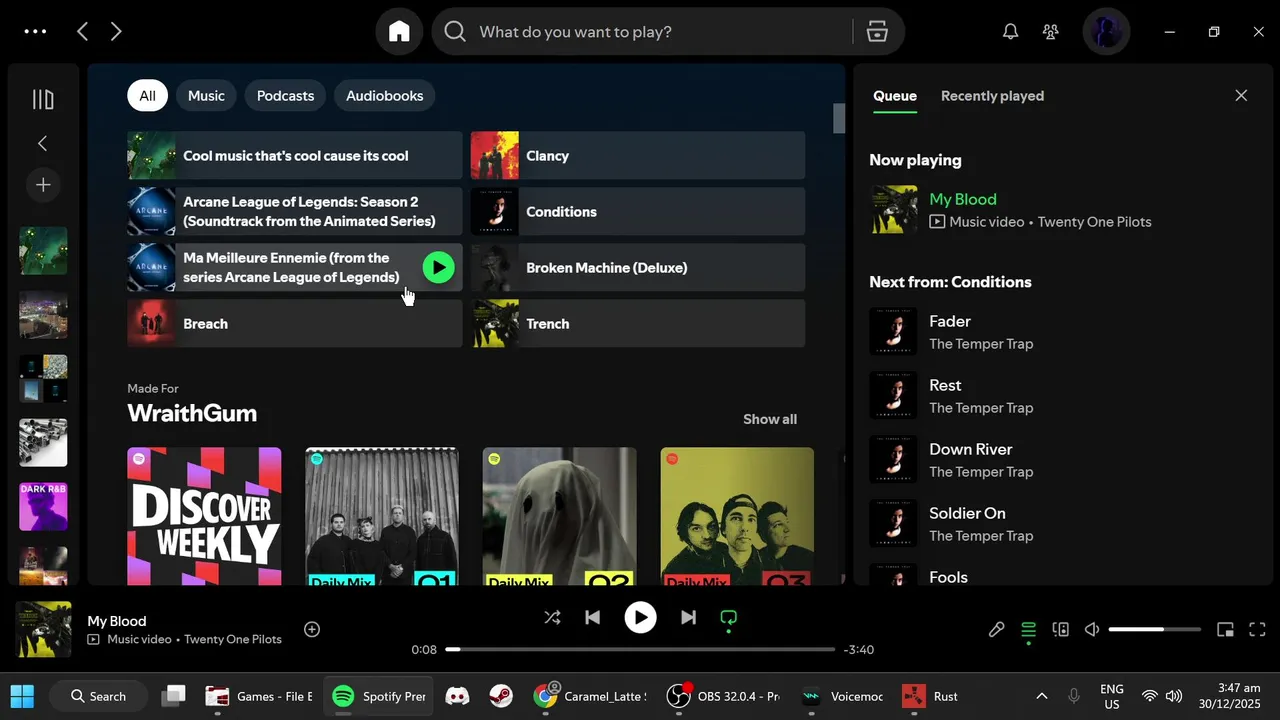Enter full screen mode icon

coord(1257,629)
